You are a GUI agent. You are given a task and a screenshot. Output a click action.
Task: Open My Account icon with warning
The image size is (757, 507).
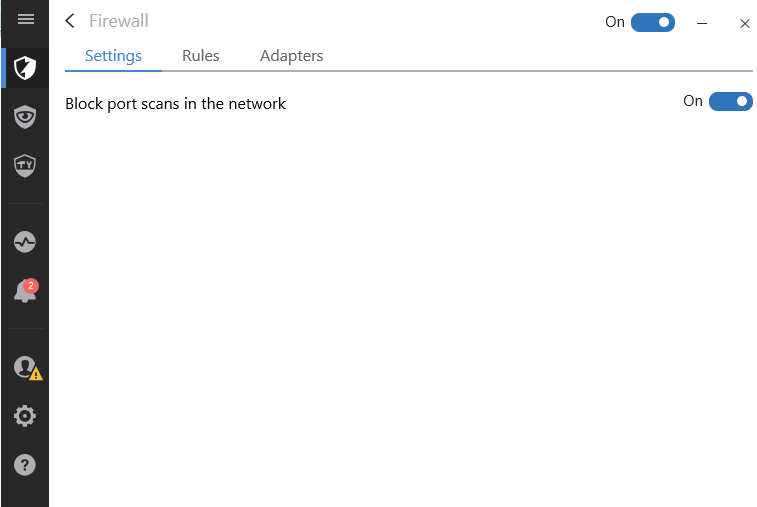pyautogui.click(x=28, y=368)
